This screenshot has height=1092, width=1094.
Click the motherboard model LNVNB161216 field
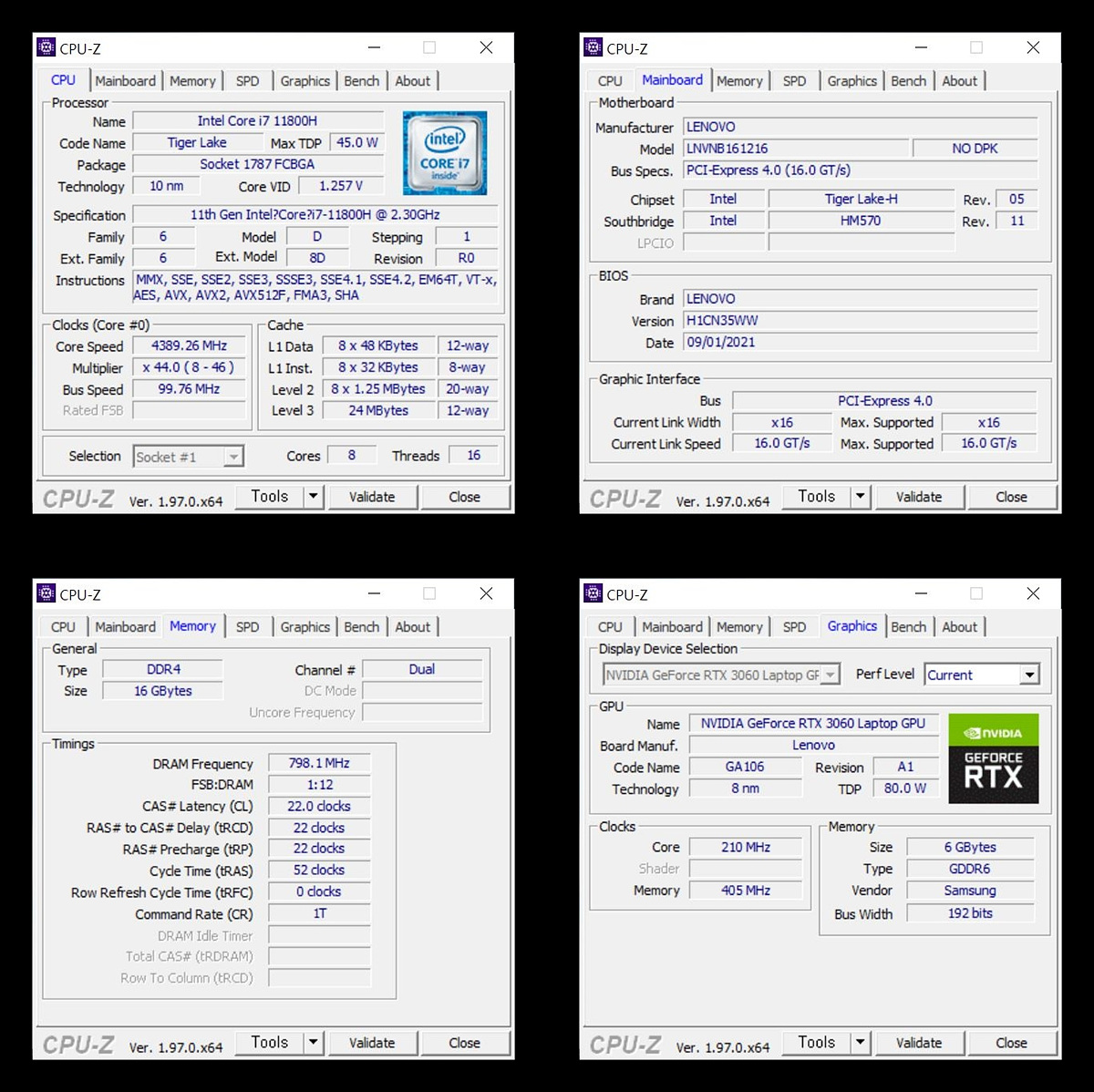point(796,148)
